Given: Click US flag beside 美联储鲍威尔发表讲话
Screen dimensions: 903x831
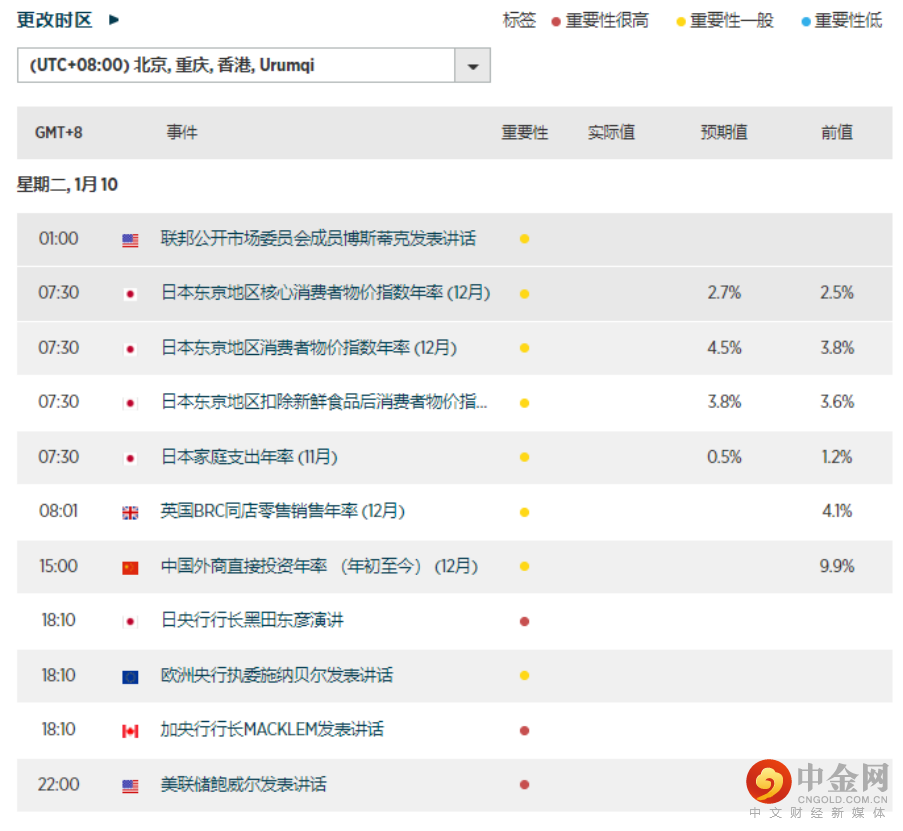Looking at the screenshot, I should (130, 786).
